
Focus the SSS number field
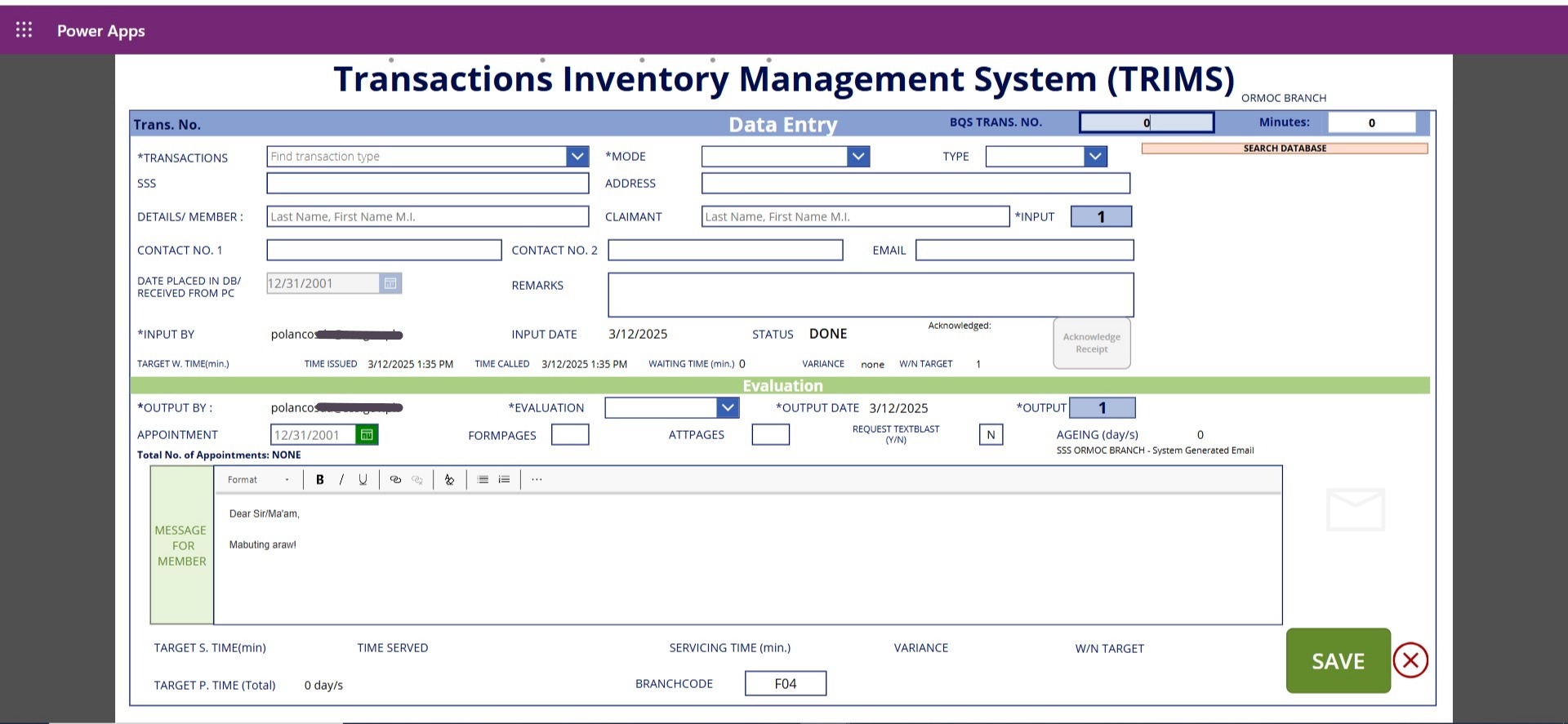[x=428, y=184]
